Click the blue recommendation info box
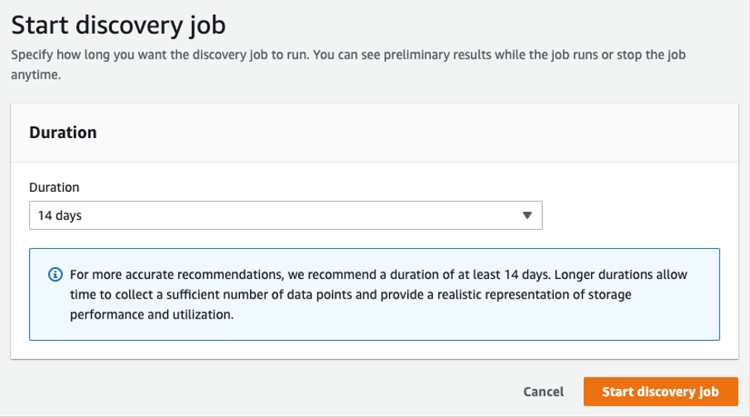Screen dimensions: 750x417 [x=374, y=294]
